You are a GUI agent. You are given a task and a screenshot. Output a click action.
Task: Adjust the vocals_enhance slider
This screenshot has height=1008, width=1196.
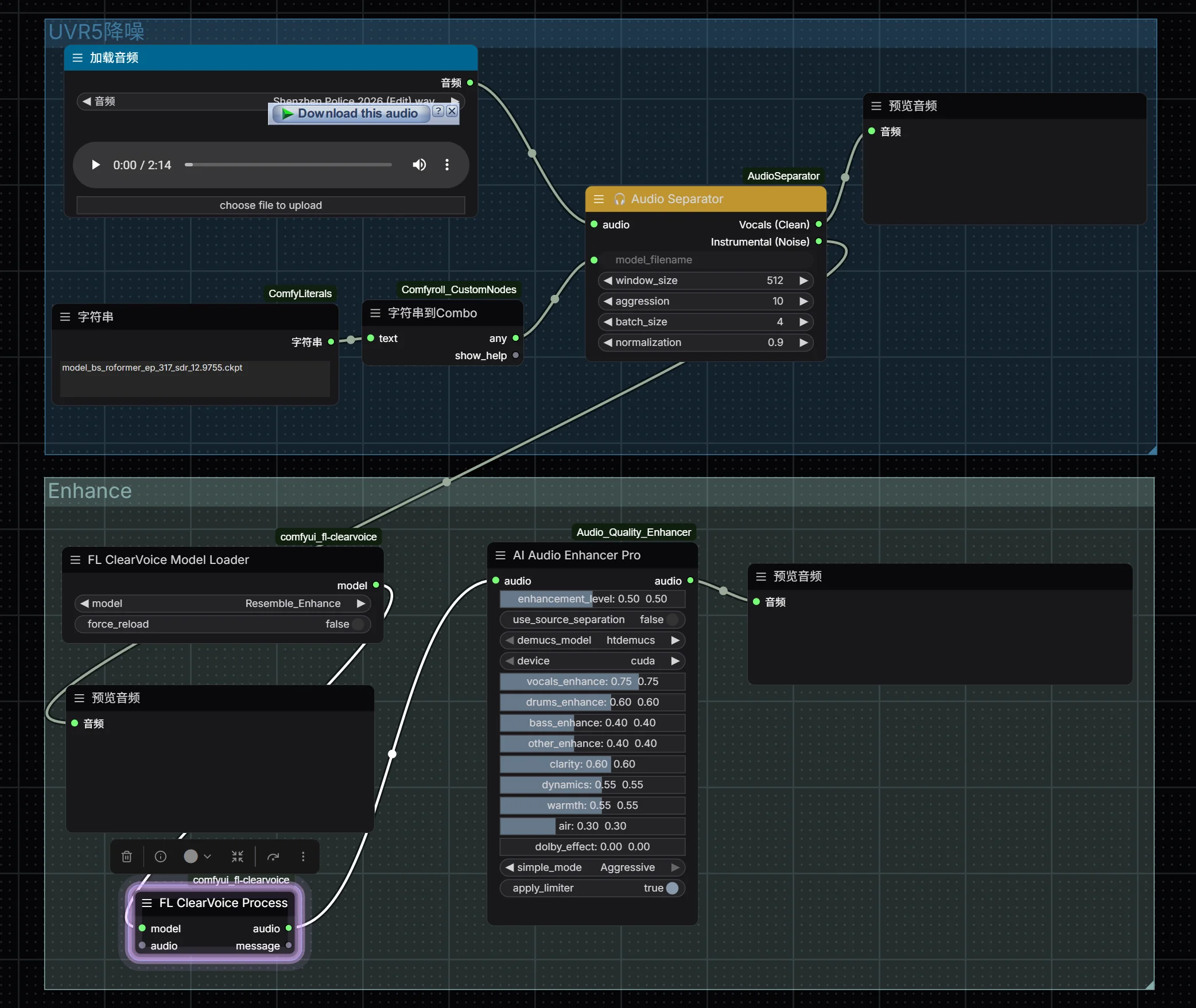tap(592, 682)
